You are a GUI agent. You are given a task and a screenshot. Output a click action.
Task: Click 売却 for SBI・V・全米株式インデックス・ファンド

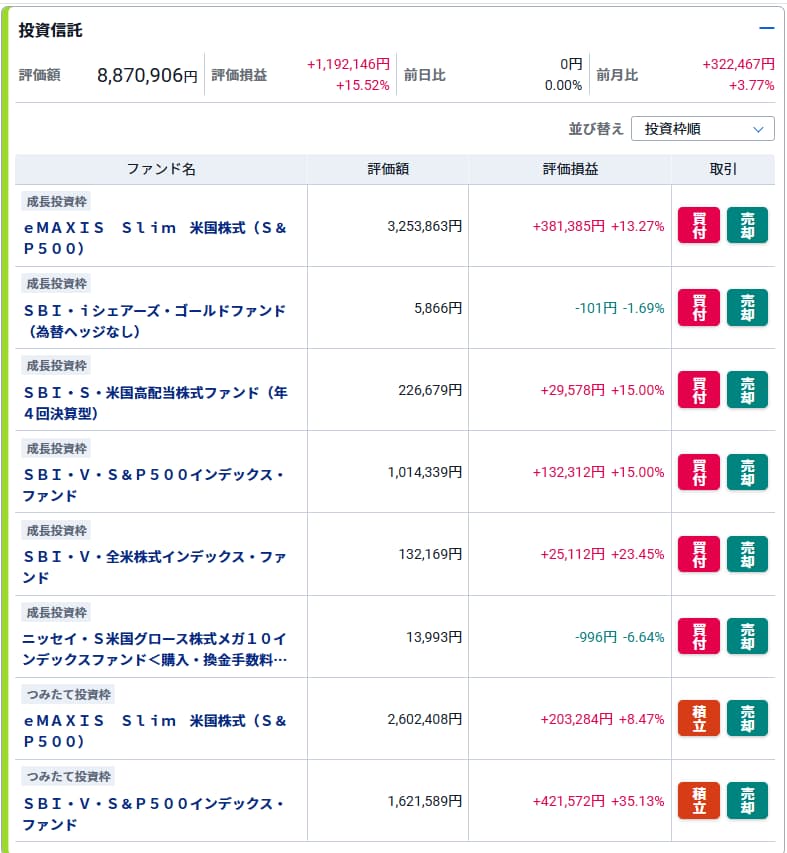pos(747,554)
